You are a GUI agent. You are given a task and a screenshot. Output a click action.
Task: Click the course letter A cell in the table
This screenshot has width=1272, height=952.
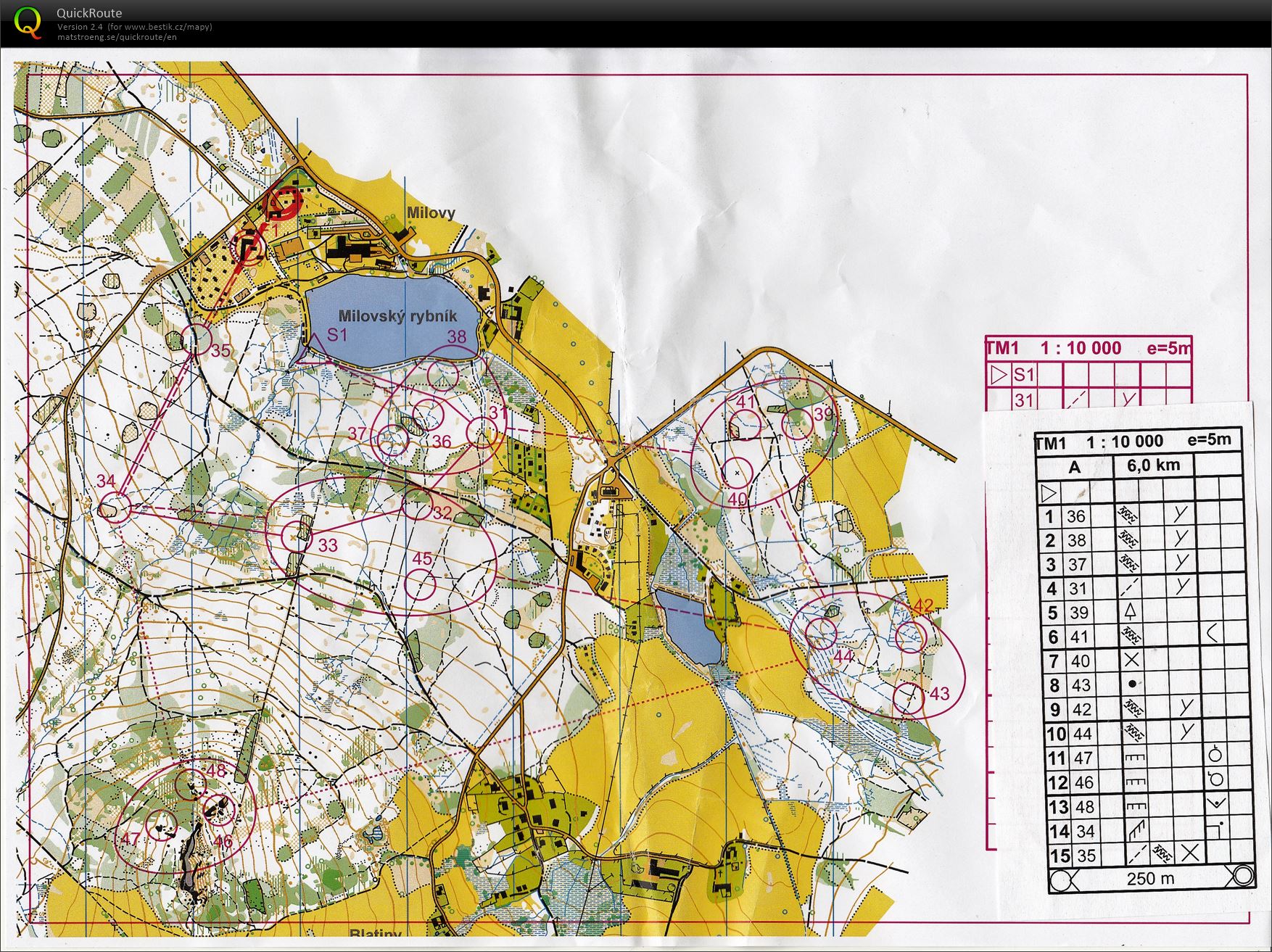1074,468
